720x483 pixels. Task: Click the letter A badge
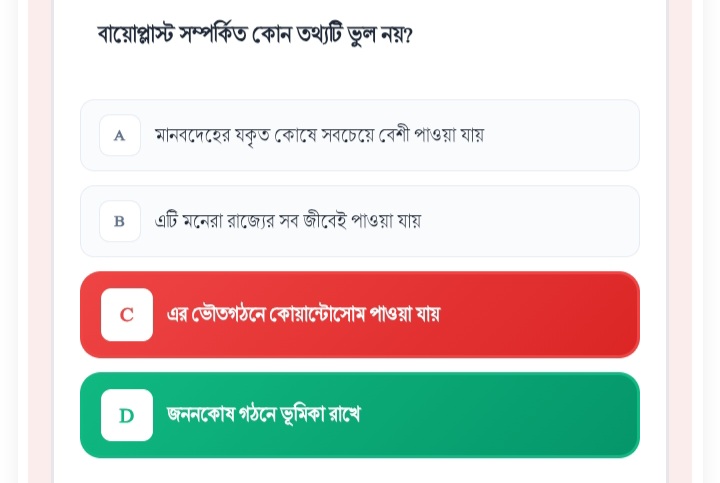(120, 135)
